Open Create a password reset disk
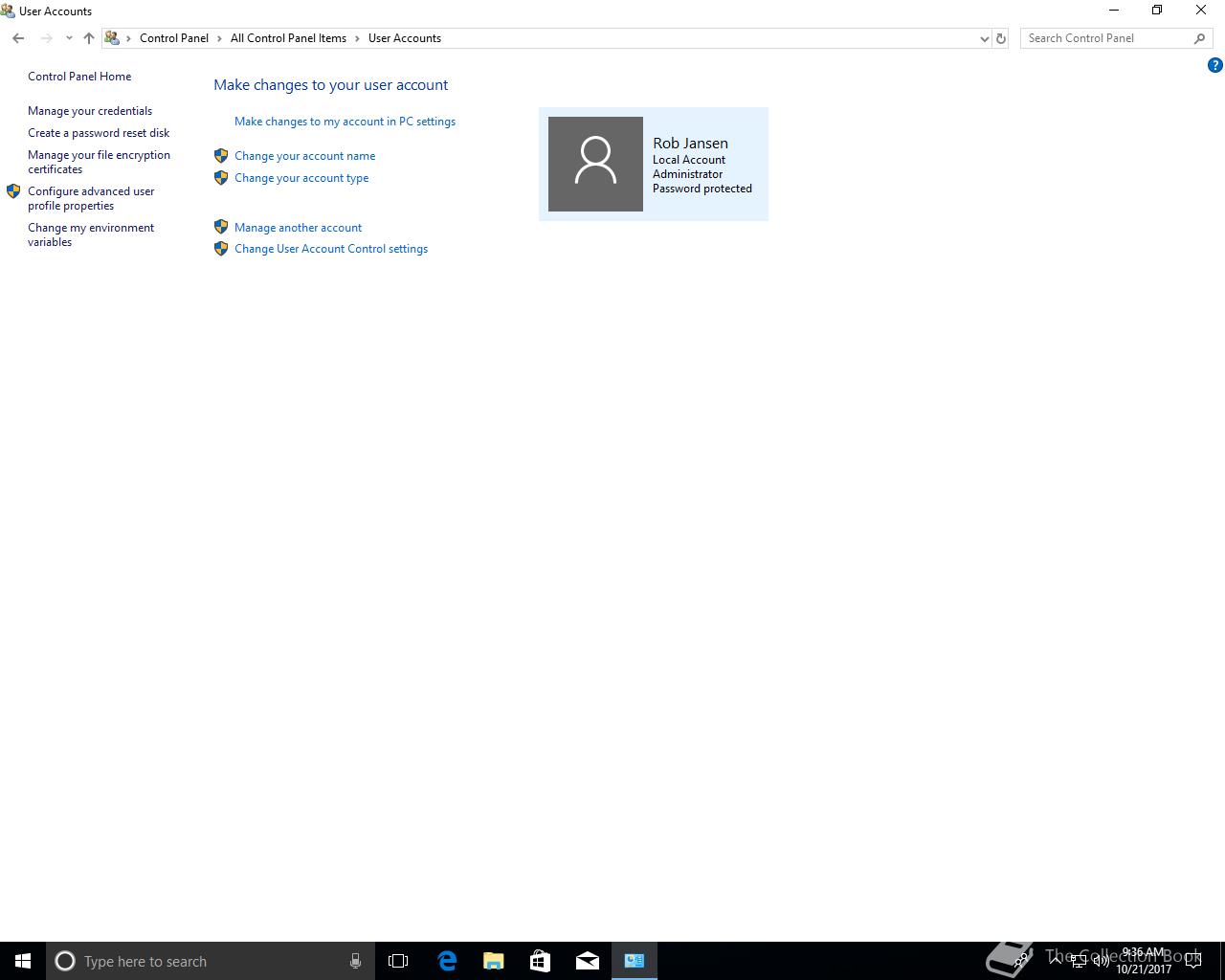This screenshot has height=980, width=1225. tap(99, 133)
